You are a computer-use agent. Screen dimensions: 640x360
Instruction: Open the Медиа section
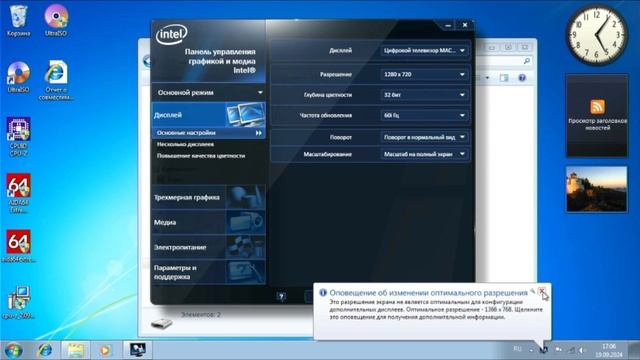(x=209, y=222)
